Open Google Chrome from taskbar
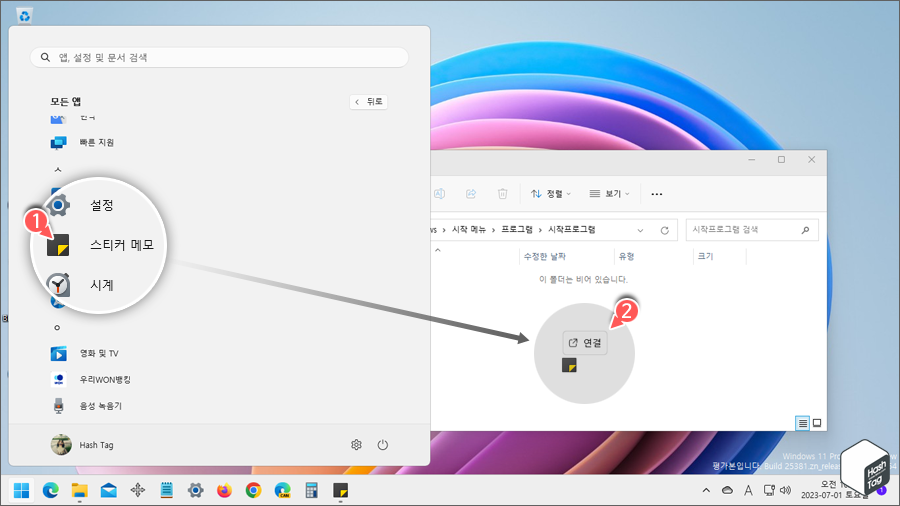900x506 pixels. click(x=253, y=491)
